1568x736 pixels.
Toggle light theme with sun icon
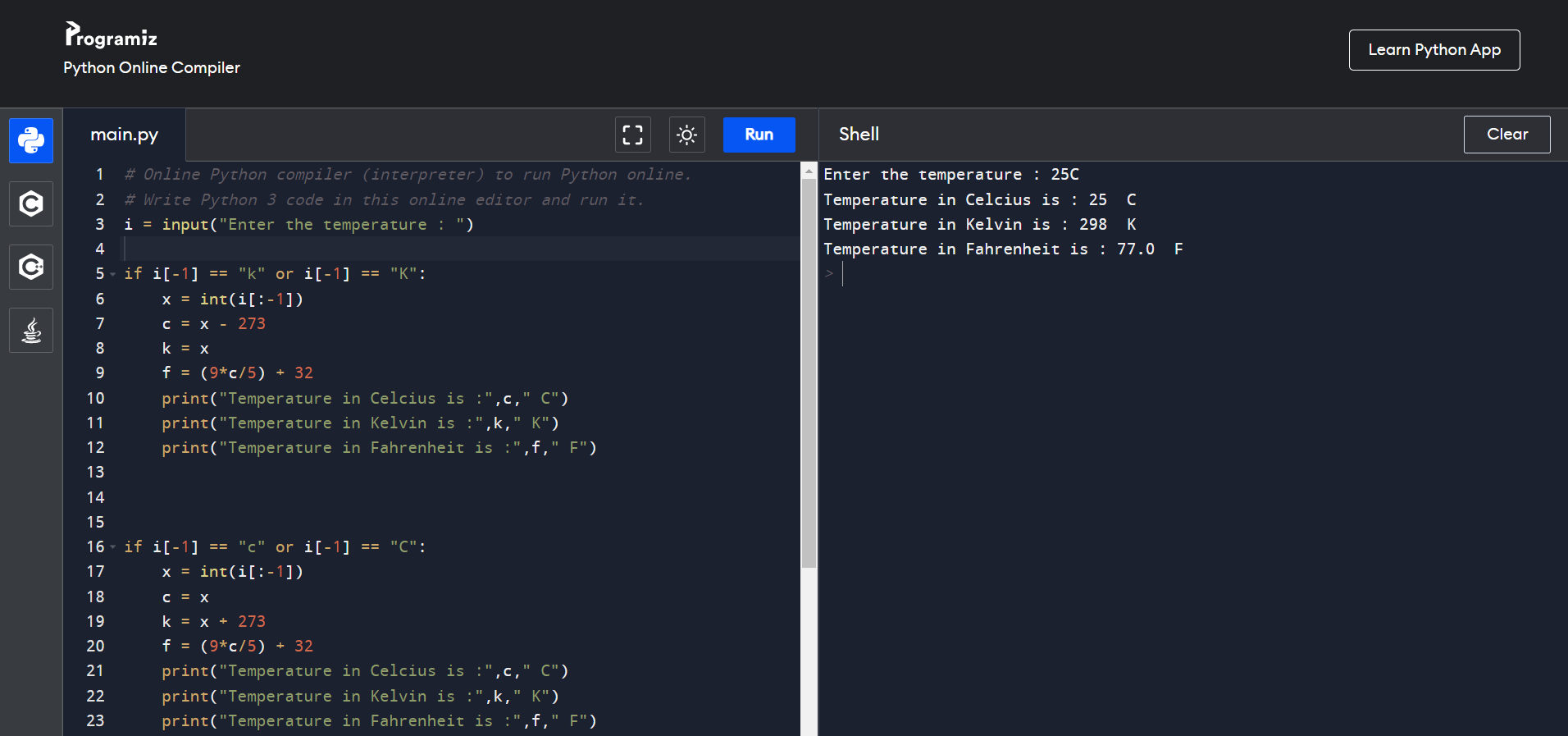(x=686, y=135)
